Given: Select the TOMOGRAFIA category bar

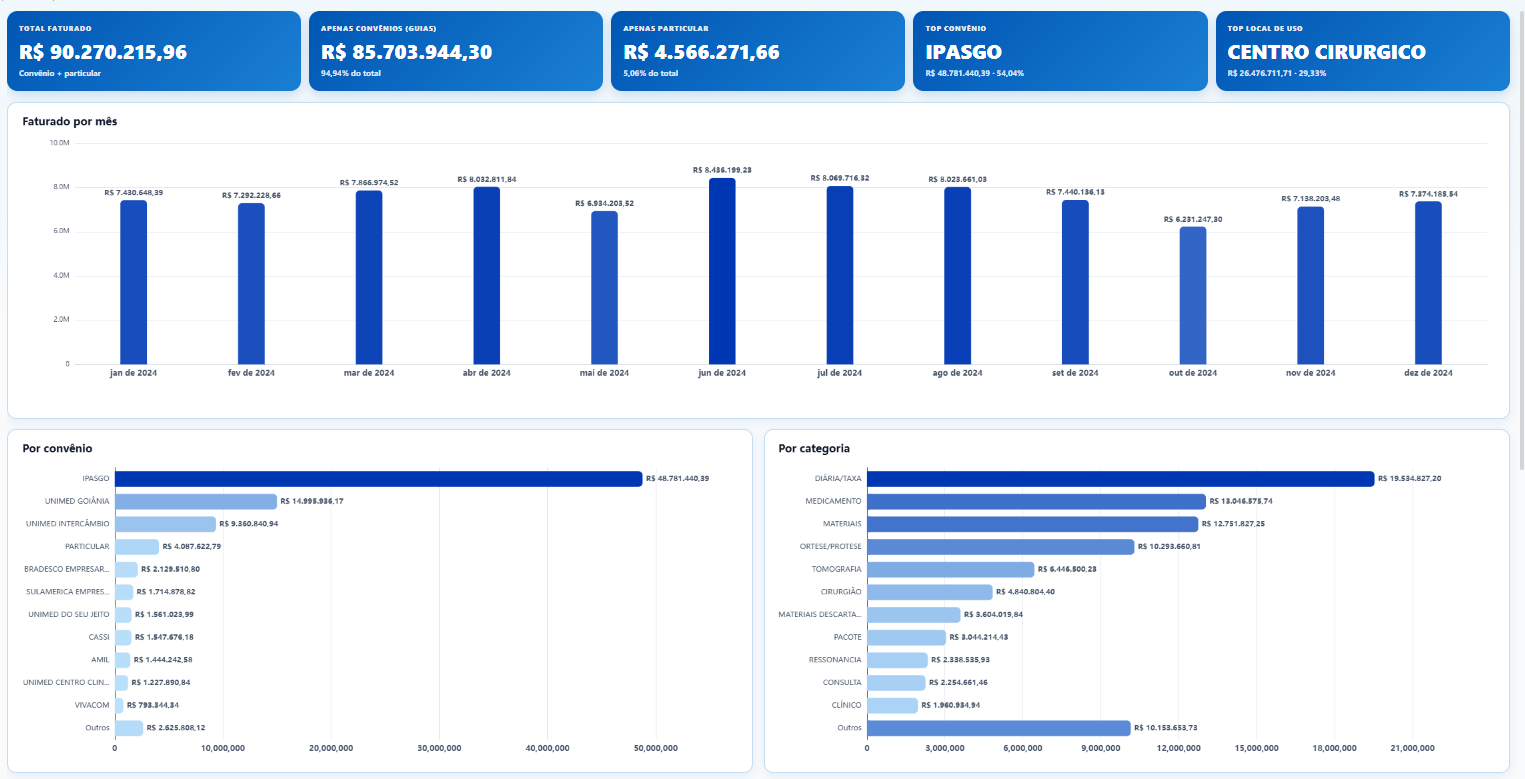Looking at the screenshot, I should pos(951,569).
